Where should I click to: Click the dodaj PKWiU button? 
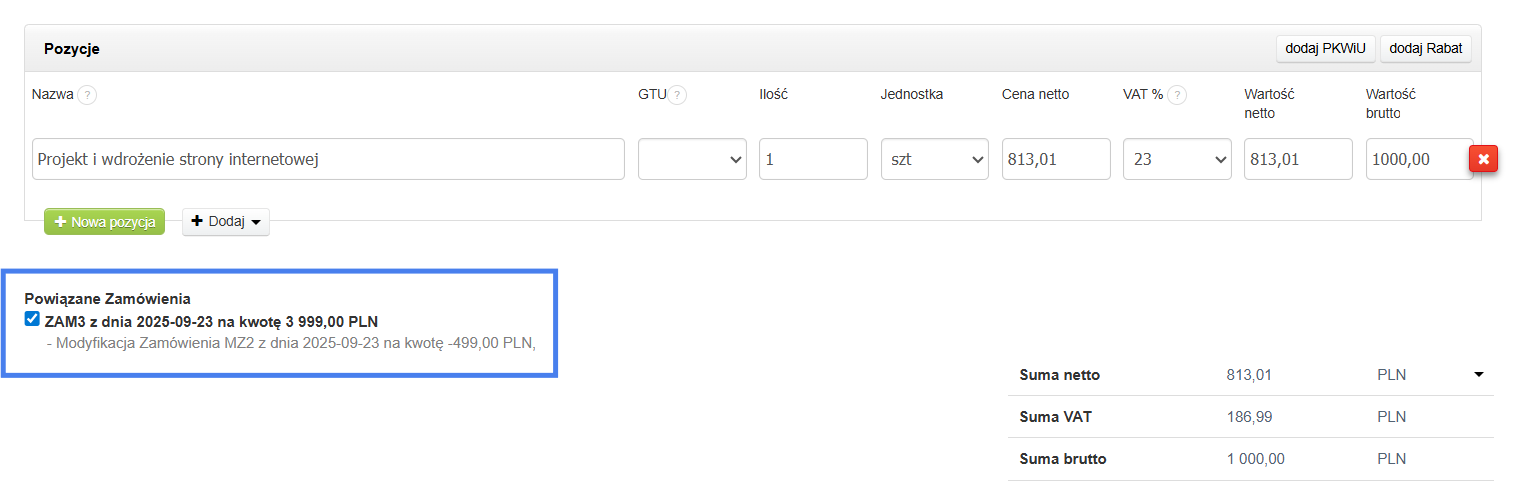tap(1326, 48)
